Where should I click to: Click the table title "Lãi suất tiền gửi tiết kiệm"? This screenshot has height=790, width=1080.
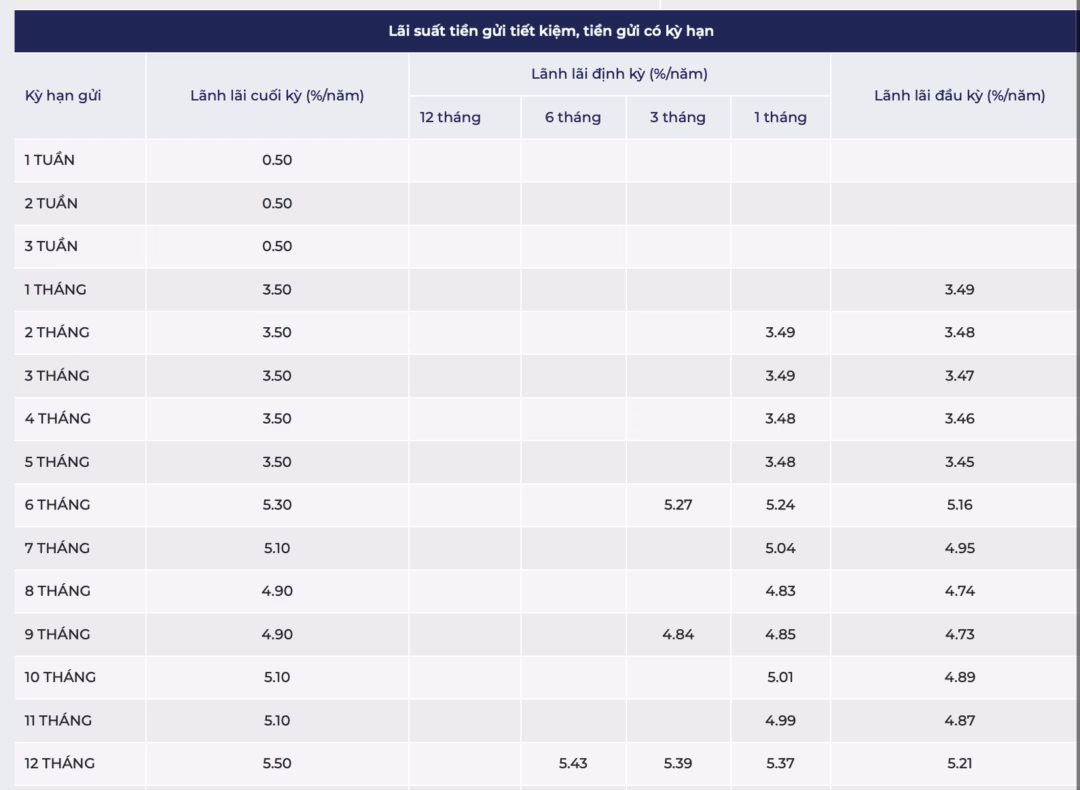(x=550, y=31)
